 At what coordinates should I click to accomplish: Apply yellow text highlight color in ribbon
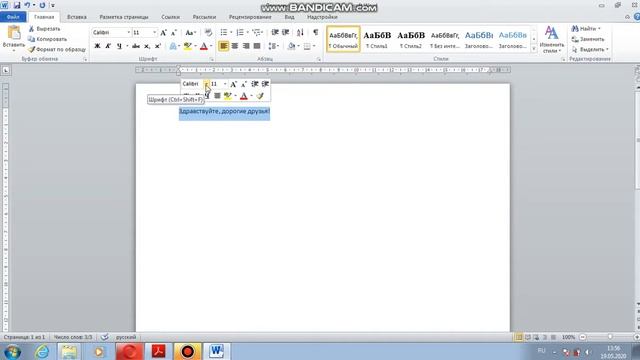coord(187,46)
